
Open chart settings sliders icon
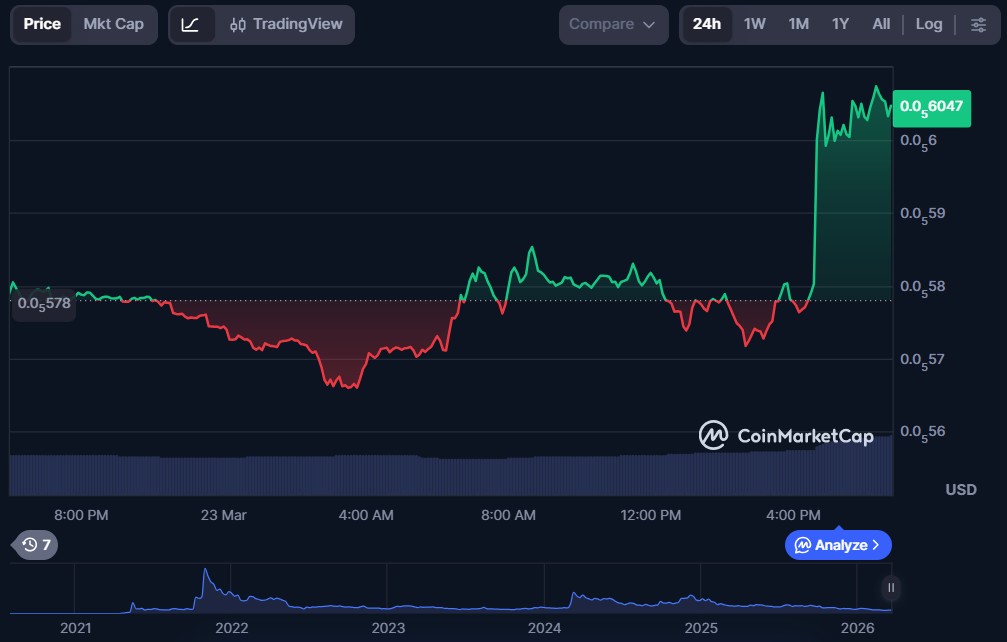tap(978, 24)
